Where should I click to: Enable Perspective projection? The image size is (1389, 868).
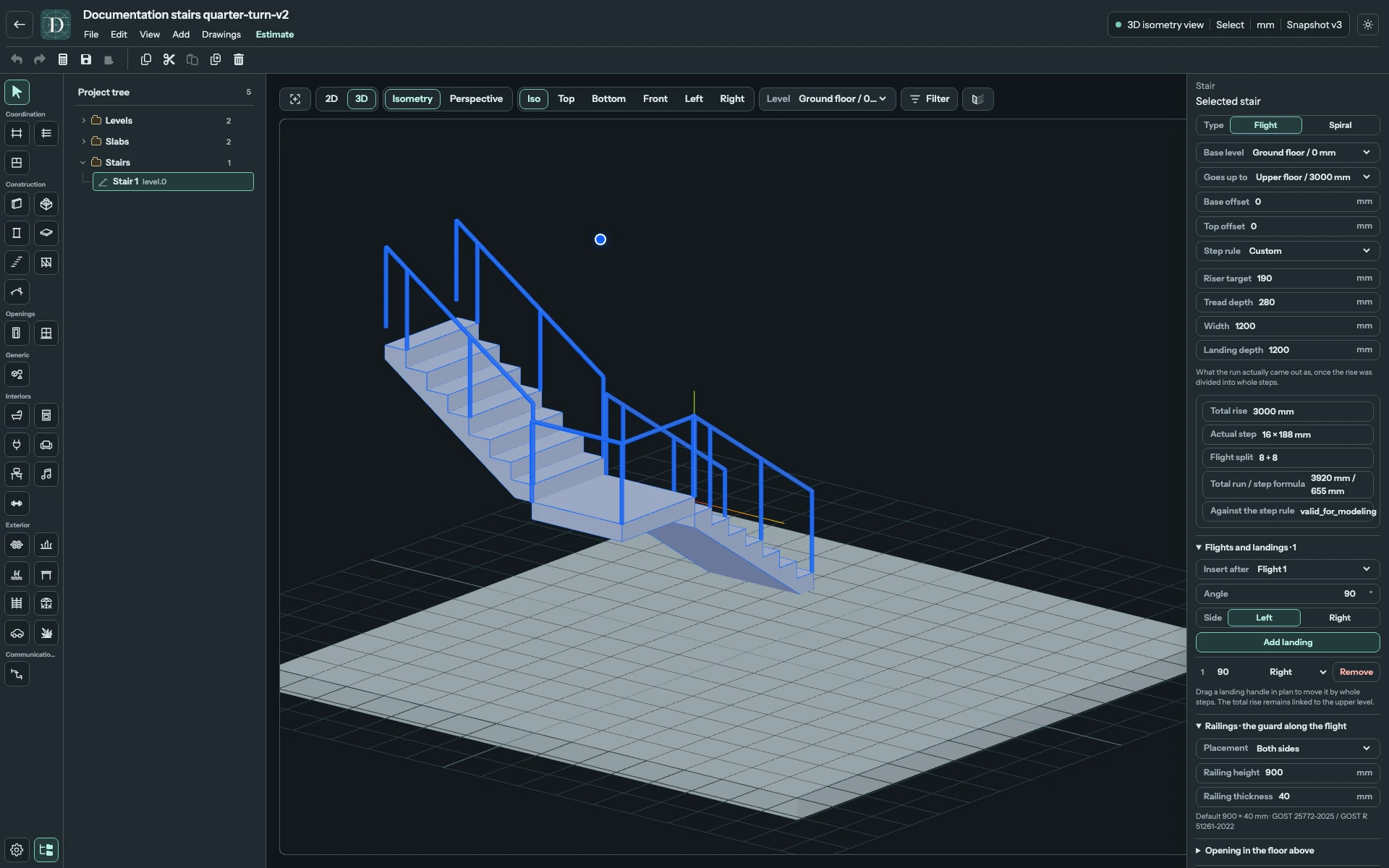(476, 99)
